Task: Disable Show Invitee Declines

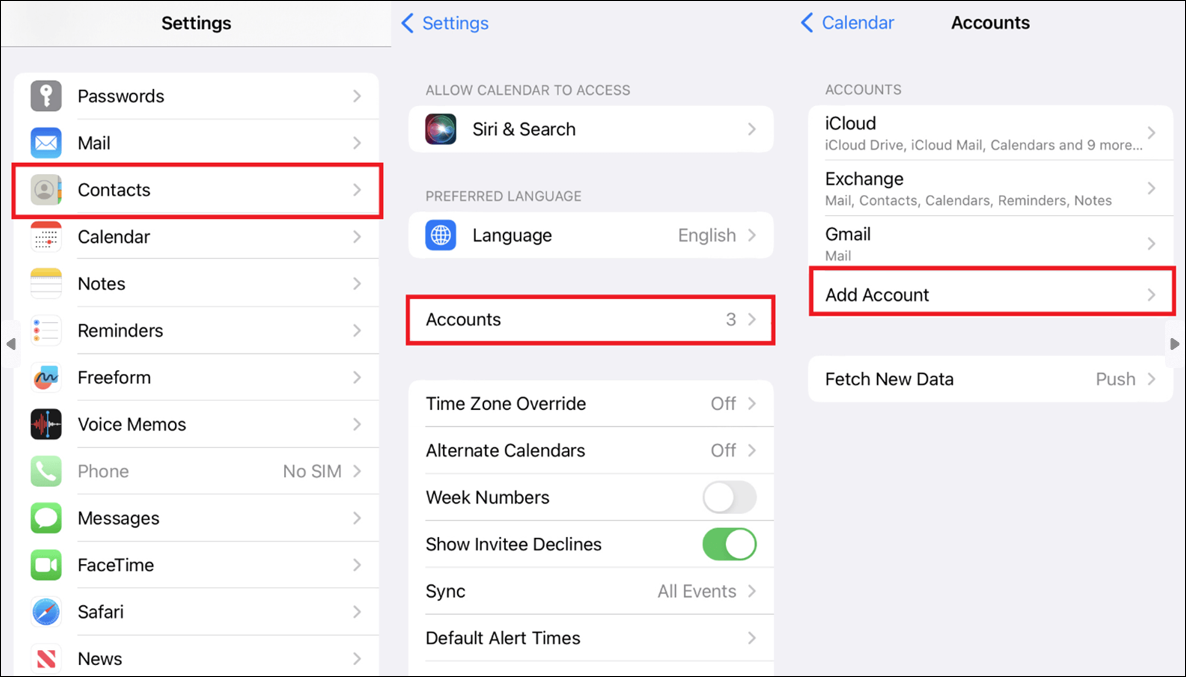Action: (729, 544)
